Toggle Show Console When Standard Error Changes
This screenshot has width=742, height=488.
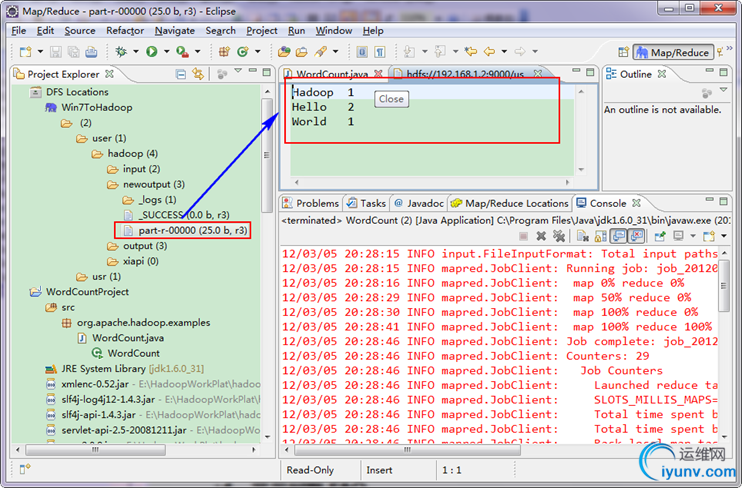tap(635, 236)
